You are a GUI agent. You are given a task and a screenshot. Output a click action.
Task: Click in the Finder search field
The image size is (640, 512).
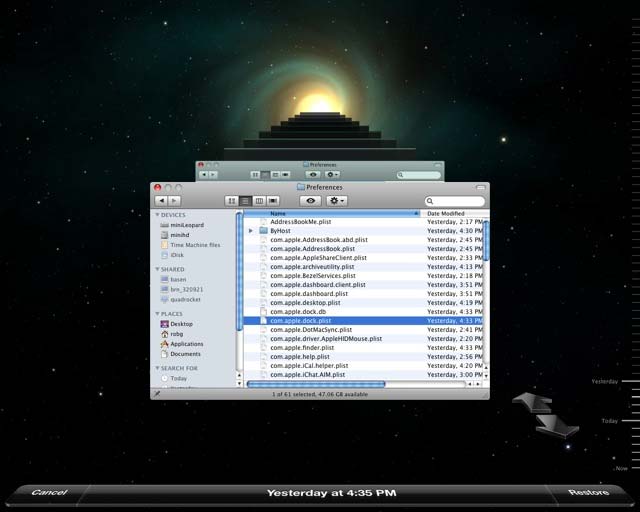point(455,201)
